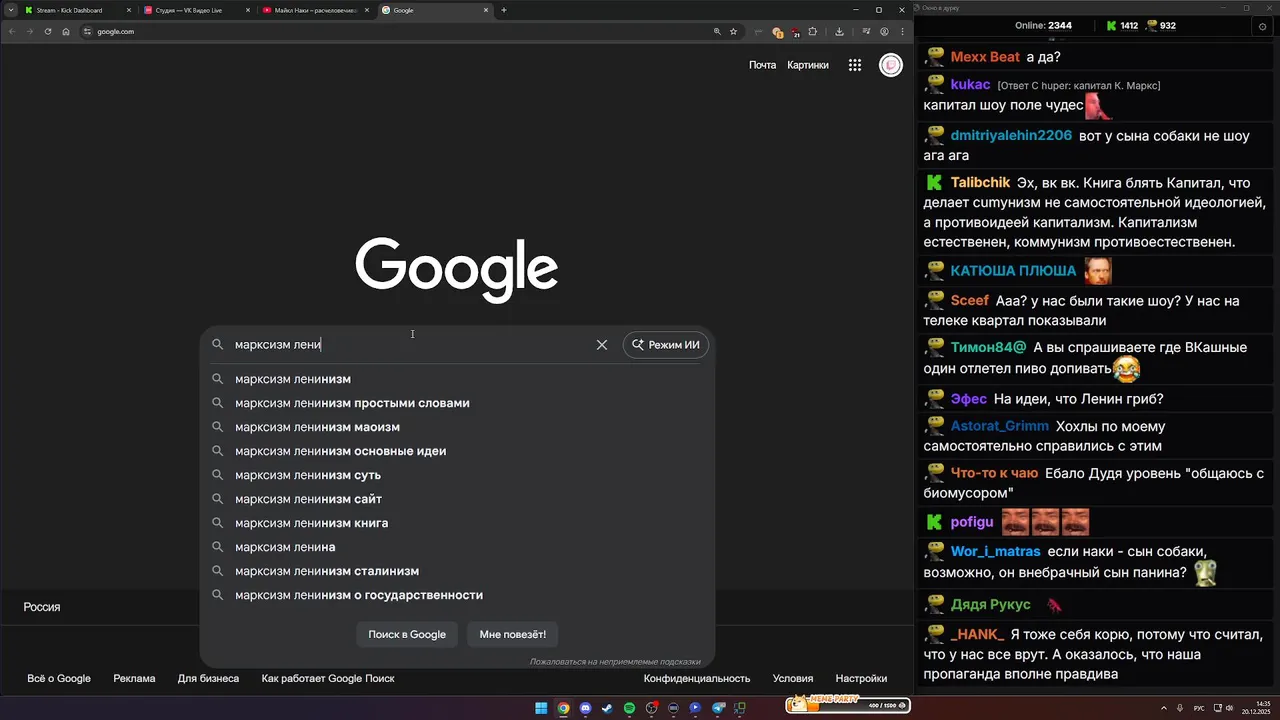This screenshot has width=1280, height=720.
Task: Open Всё о Google footer link
Action: 59,678
